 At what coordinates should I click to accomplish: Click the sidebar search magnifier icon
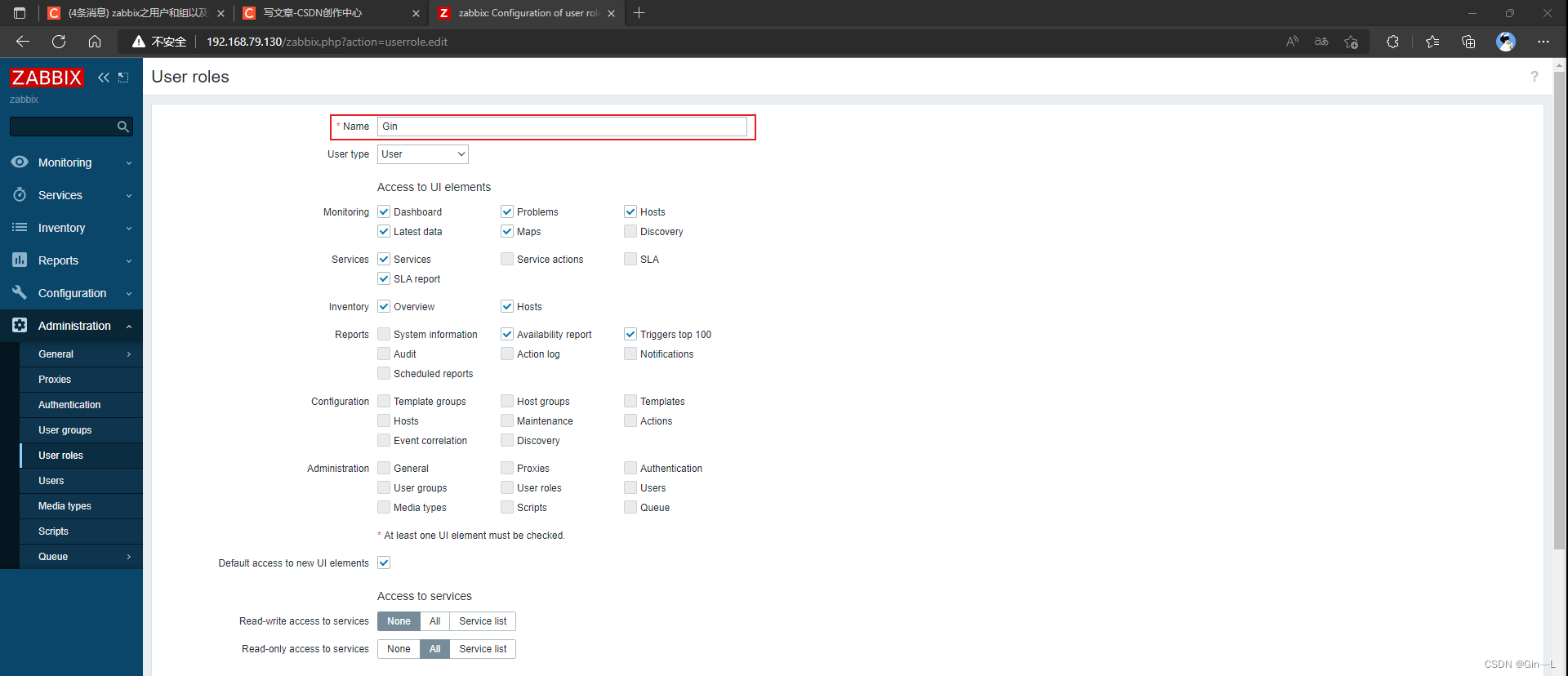122,127
